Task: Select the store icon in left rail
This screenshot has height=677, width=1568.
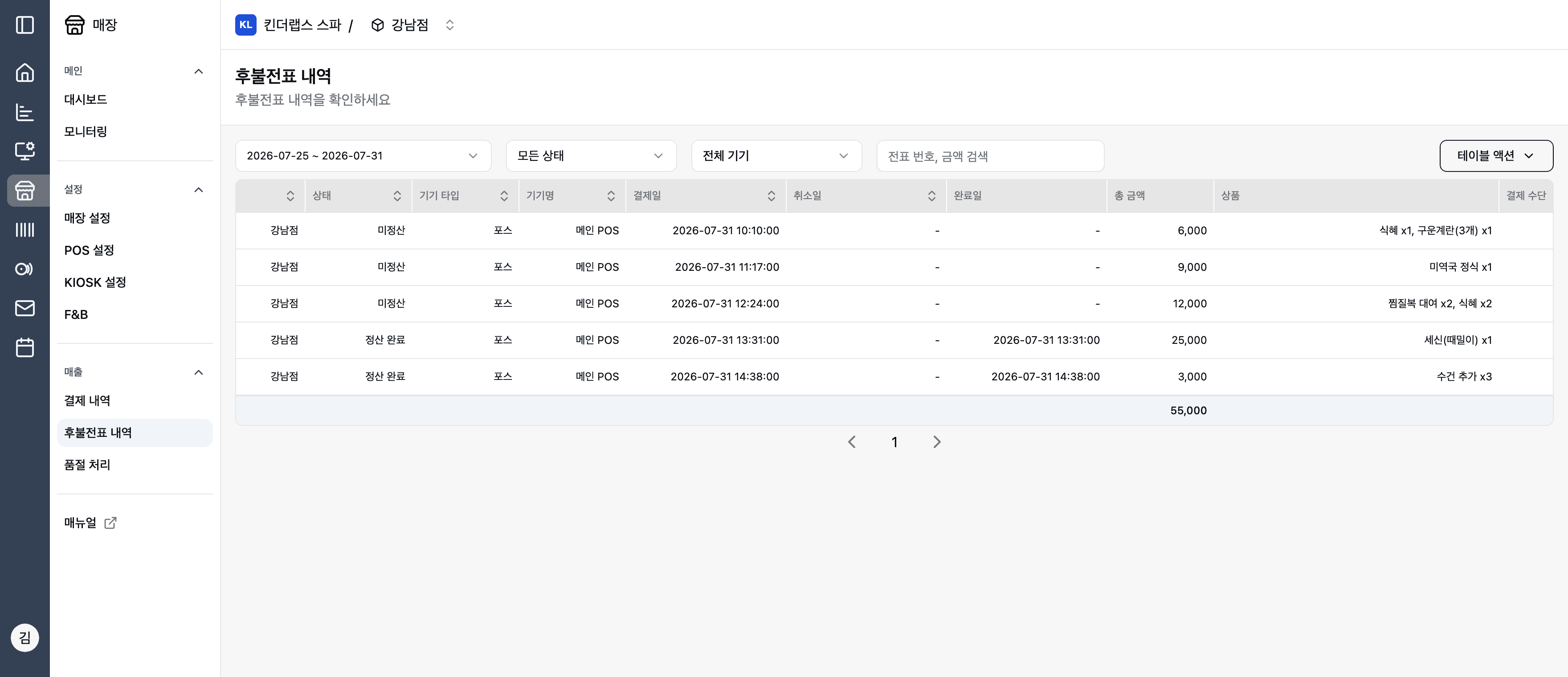Action: click(24, 191)
